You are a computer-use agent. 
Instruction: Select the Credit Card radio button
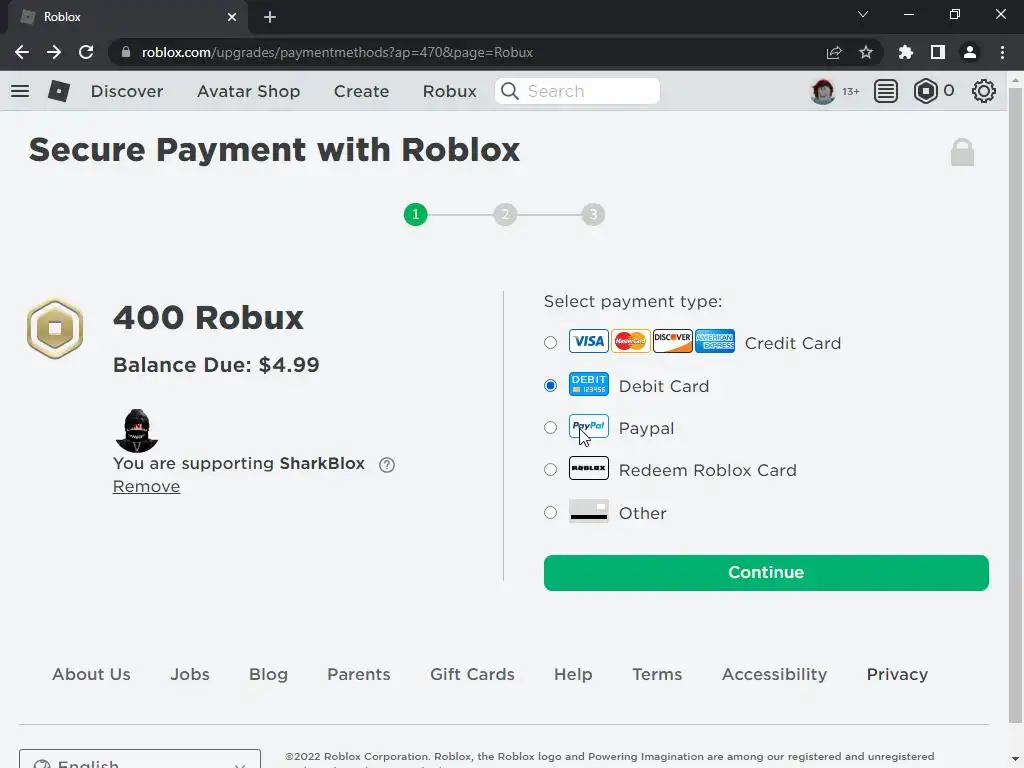[551, 343]
